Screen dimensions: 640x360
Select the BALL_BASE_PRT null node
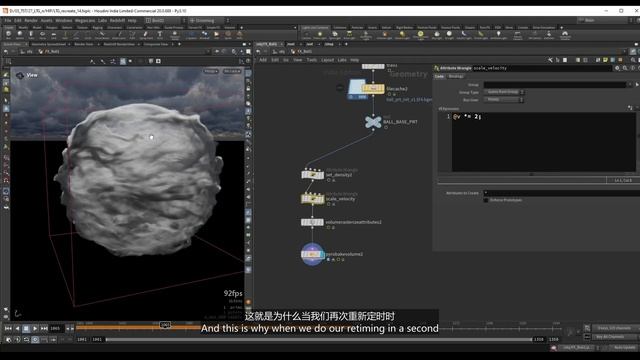(373, 122)
